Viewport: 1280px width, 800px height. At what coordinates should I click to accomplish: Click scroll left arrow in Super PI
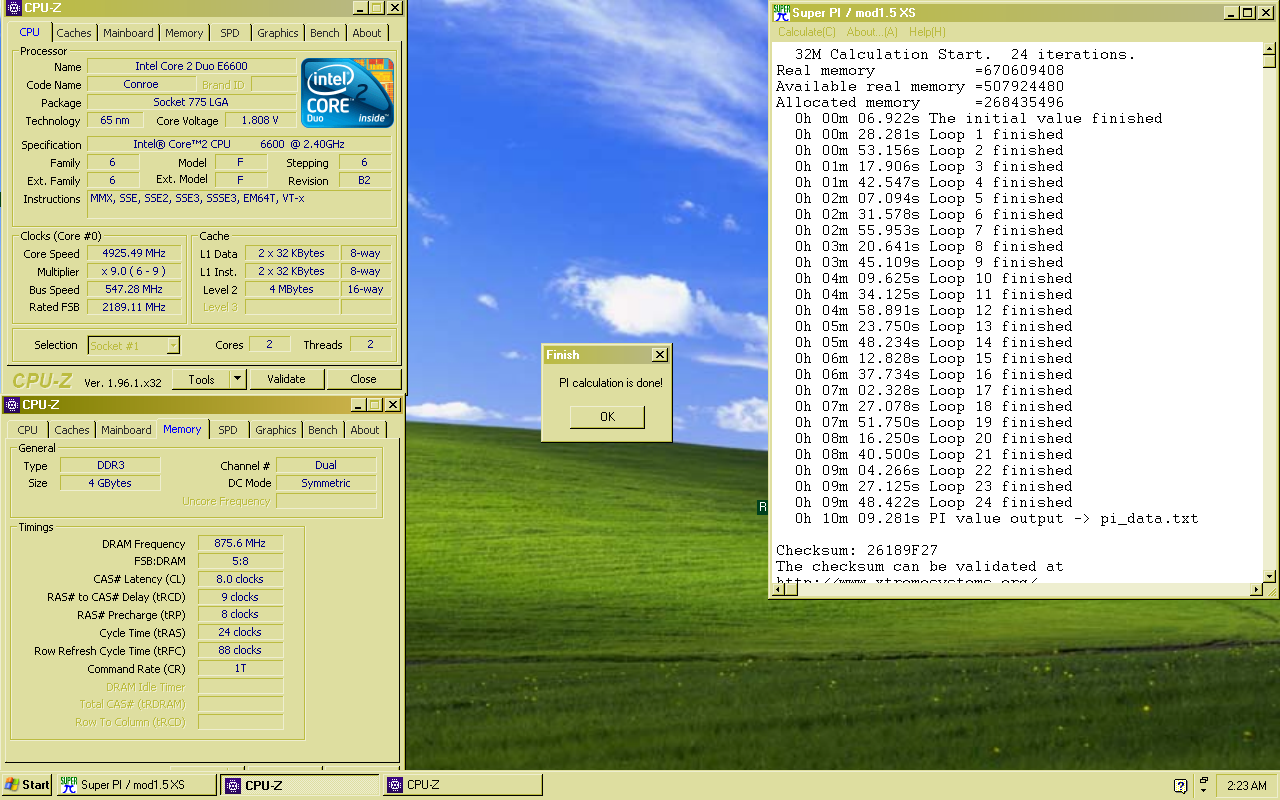(779, 590)
